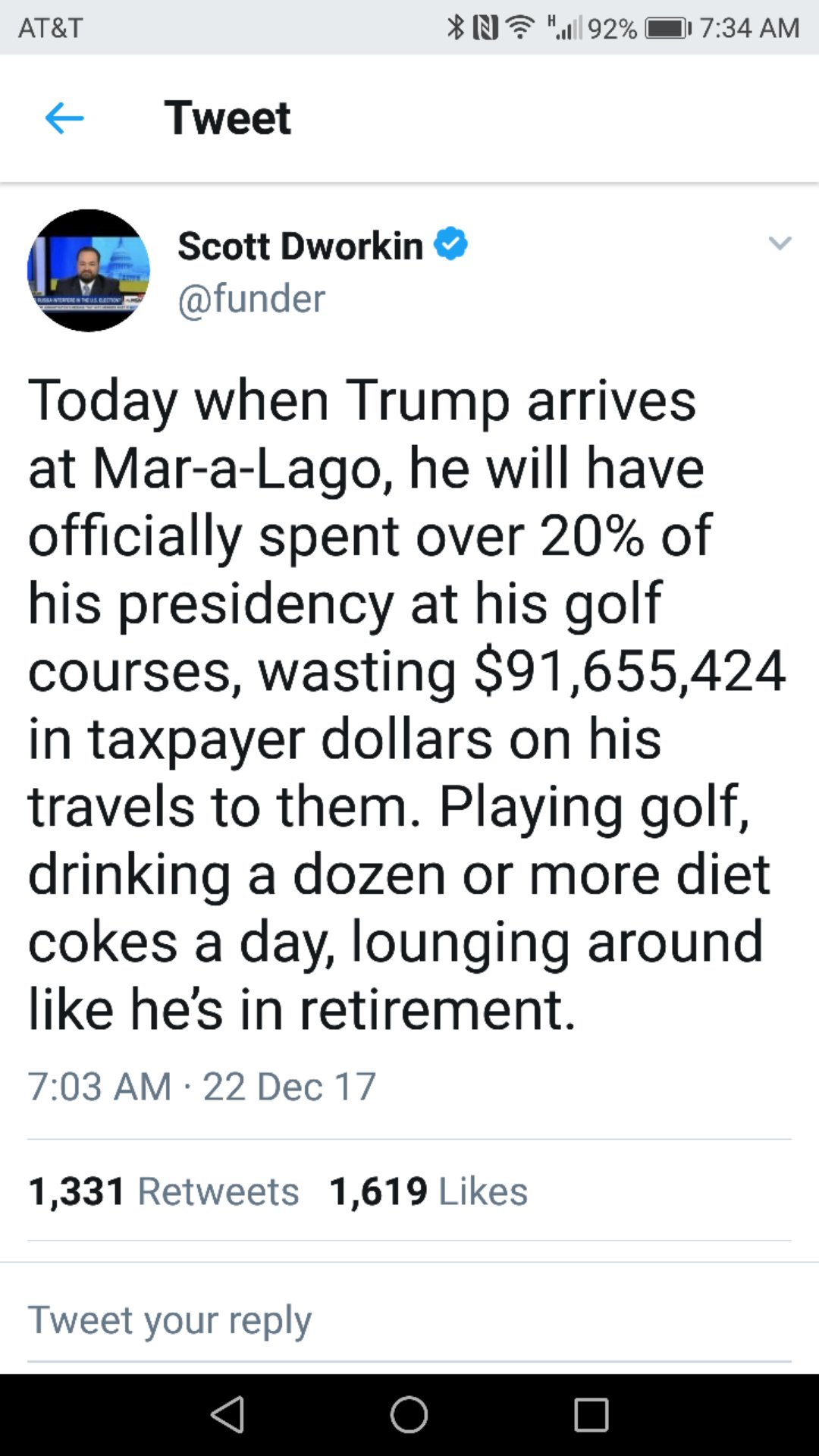
Task: View the 1,619 Likes list
Action: [x=428, y=1191]
